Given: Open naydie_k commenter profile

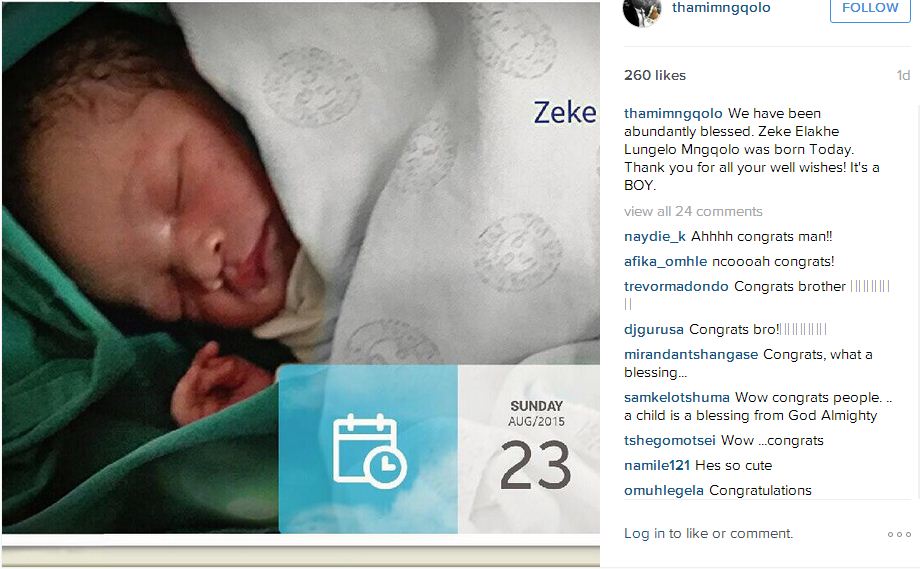Looking at the screenshot, I should (655, 236).
